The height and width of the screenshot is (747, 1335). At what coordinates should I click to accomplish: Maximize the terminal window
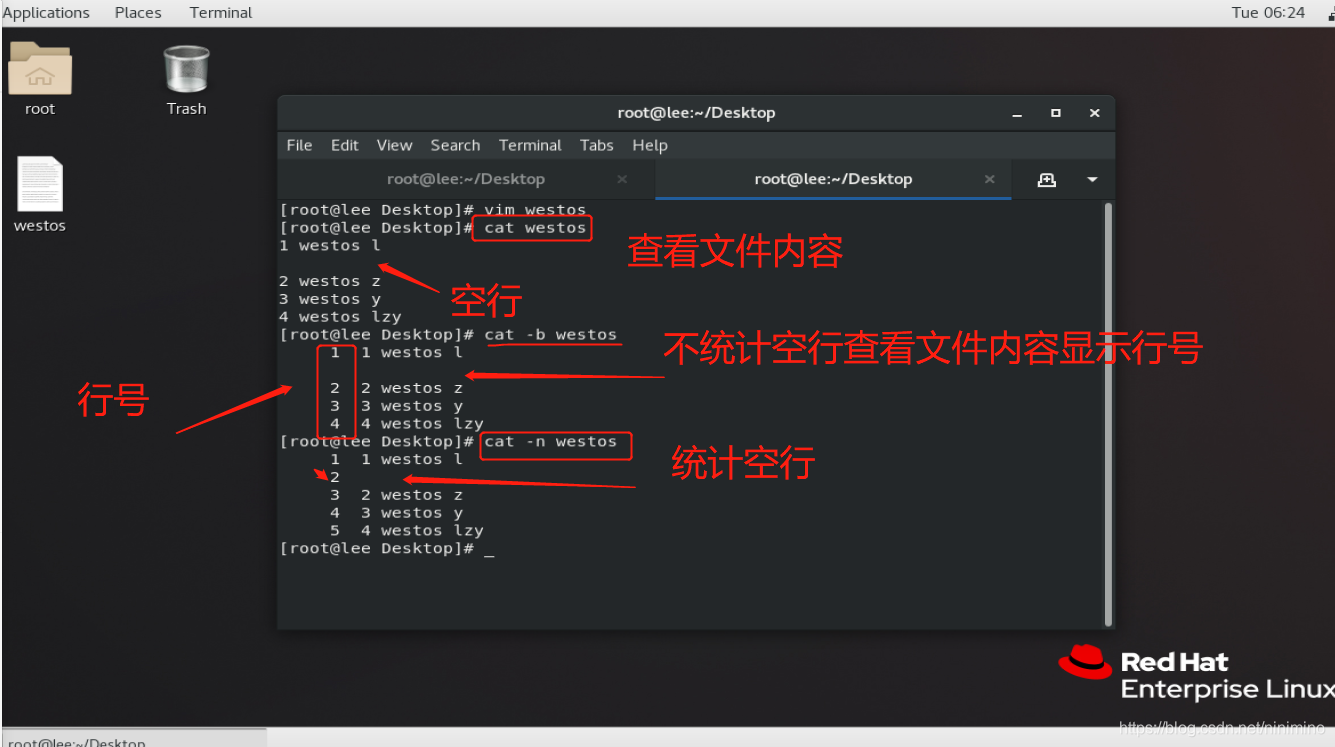click(x=1055, y=113)
